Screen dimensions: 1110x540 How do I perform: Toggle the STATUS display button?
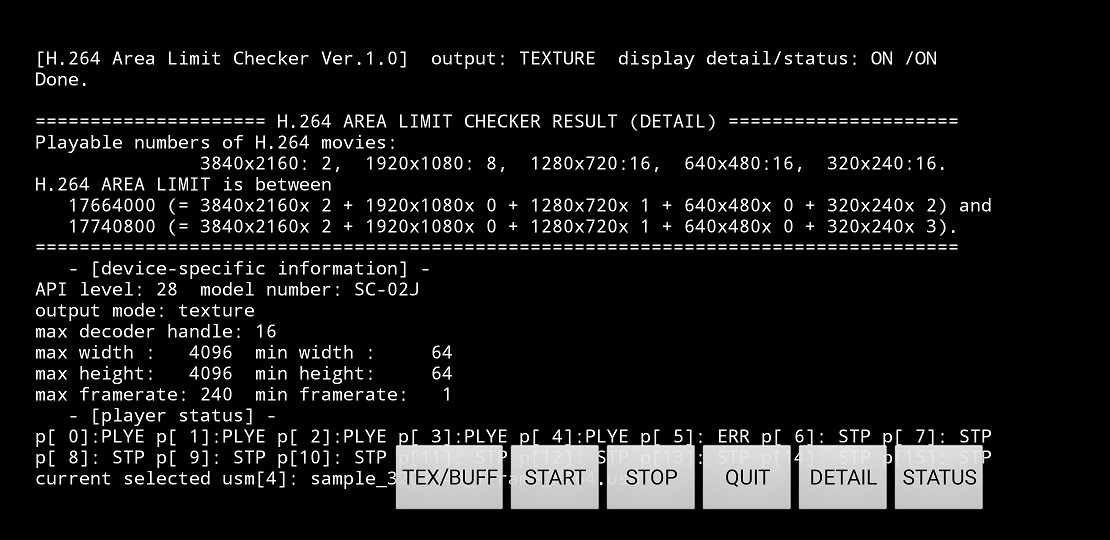tap(939, 477)
